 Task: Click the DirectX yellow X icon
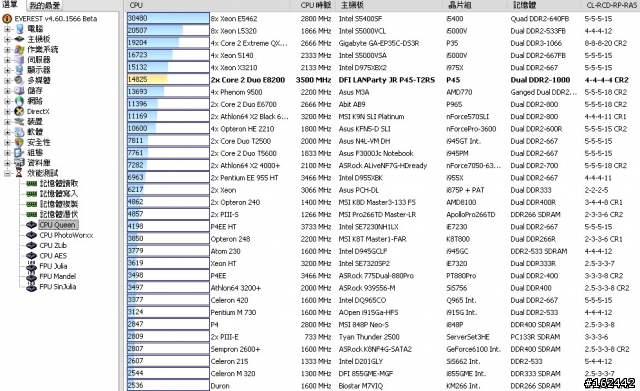pos(19,111)
